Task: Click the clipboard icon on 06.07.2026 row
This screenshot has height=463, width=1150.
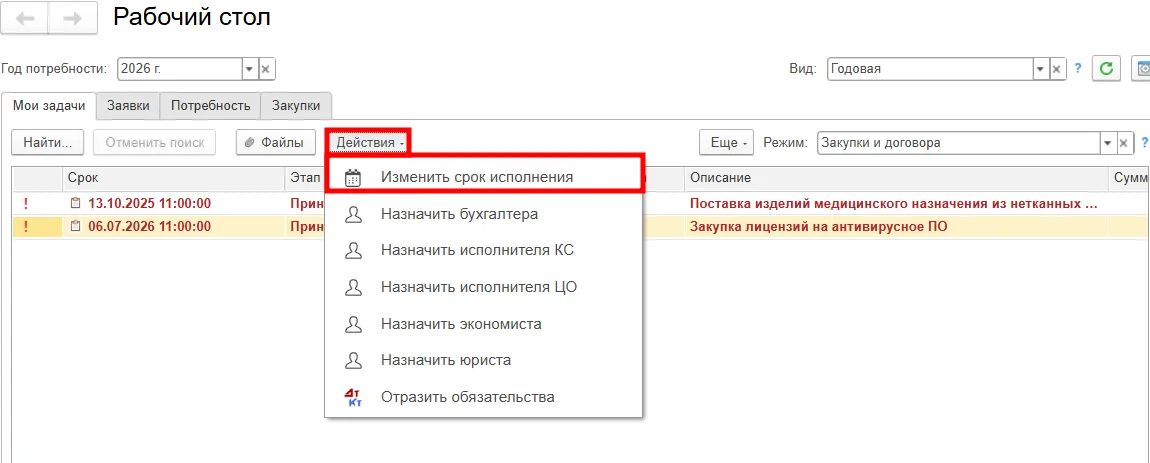Action: (75, 227)
